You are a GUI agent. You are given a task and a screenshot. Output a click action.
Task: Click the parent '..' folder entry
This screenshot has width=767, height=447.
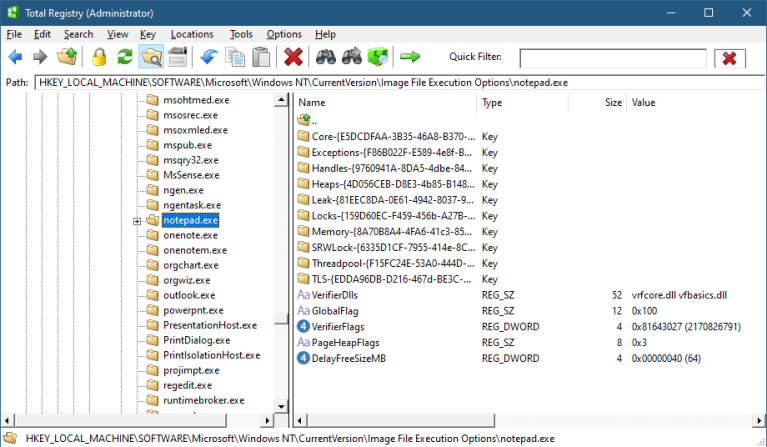308,120
